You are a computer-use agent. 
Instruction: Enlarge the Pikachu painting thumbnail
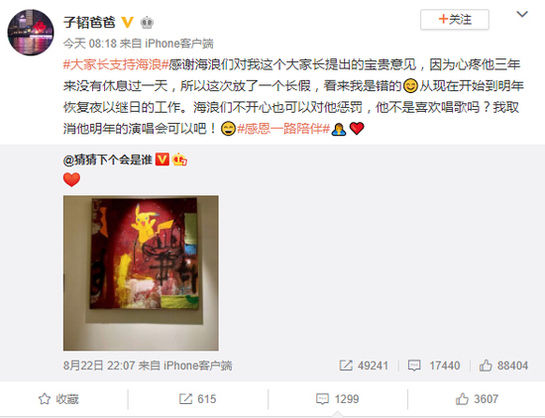(141, 273)
